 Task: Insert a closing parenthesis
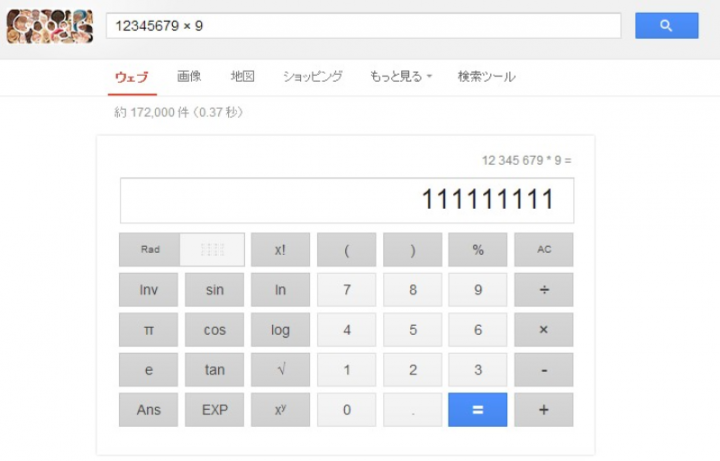413,250
